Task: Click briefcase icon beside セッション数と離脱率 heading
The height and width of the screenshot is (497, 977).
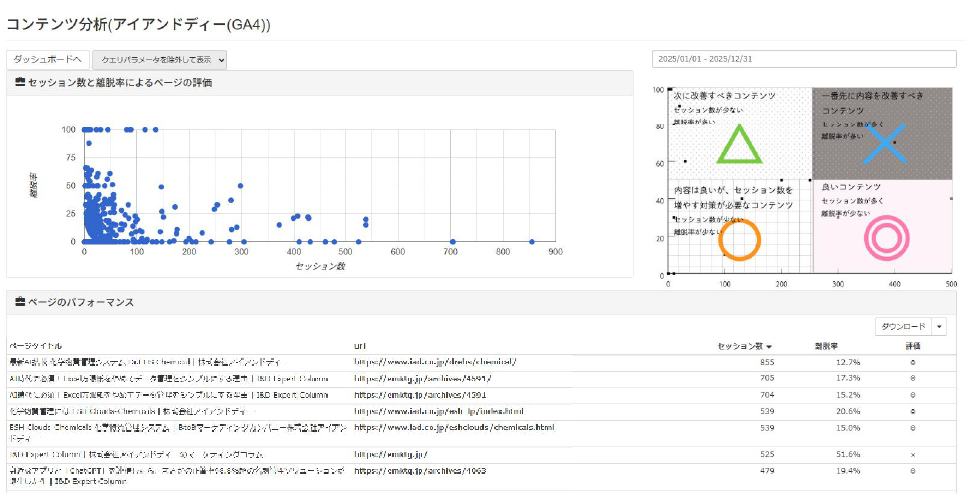Action: 20,83
